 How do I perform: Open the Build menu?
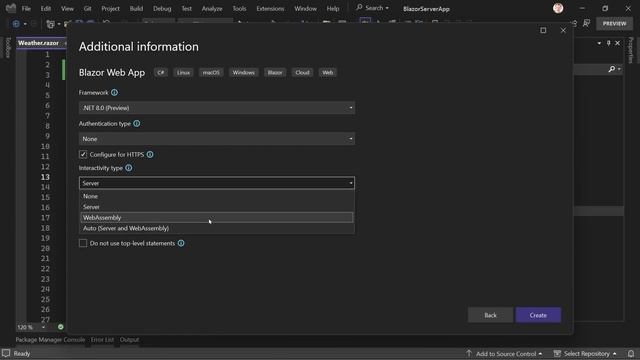pos(136,9)
